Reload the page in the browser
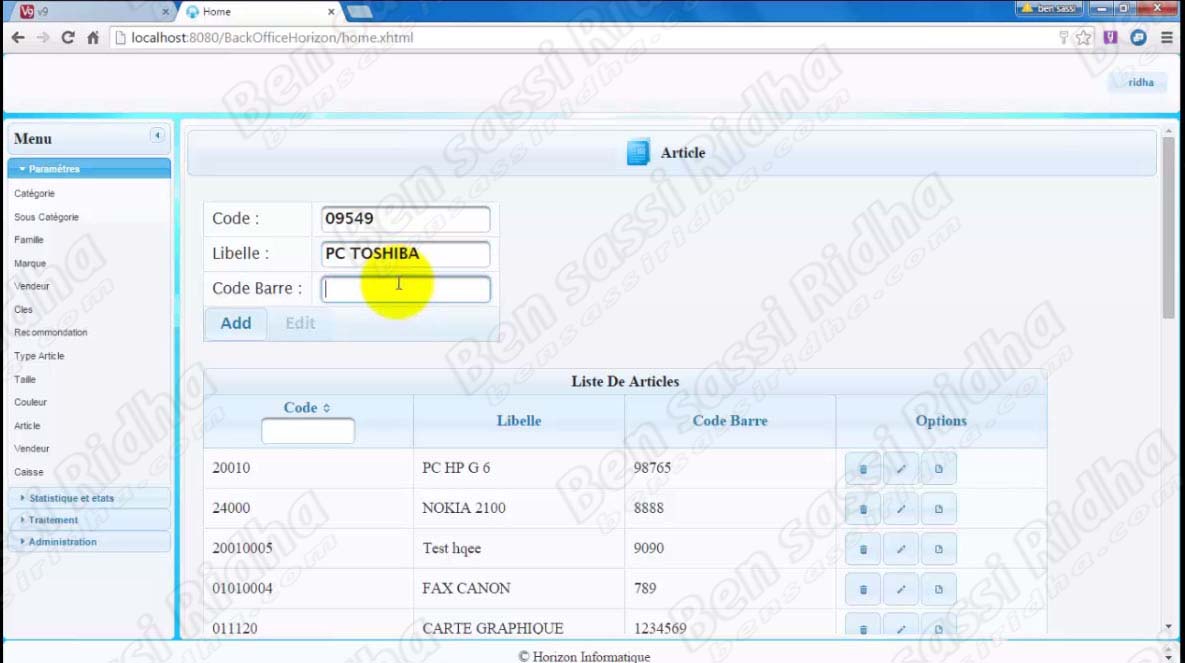 [68, 38]
